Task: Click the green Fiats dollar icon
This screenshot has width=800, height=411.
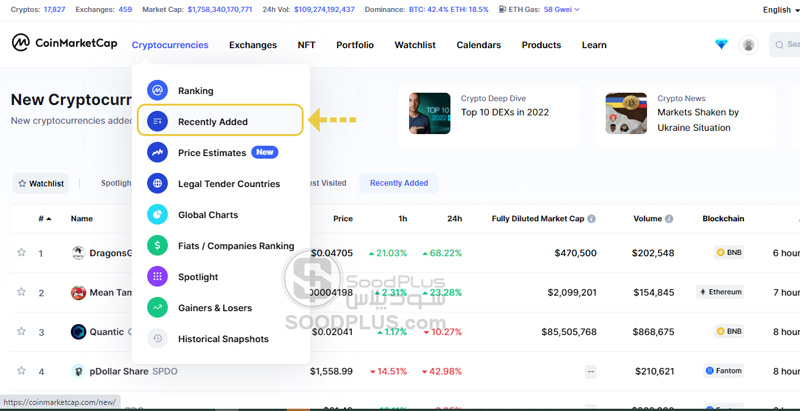Action: 157,246
